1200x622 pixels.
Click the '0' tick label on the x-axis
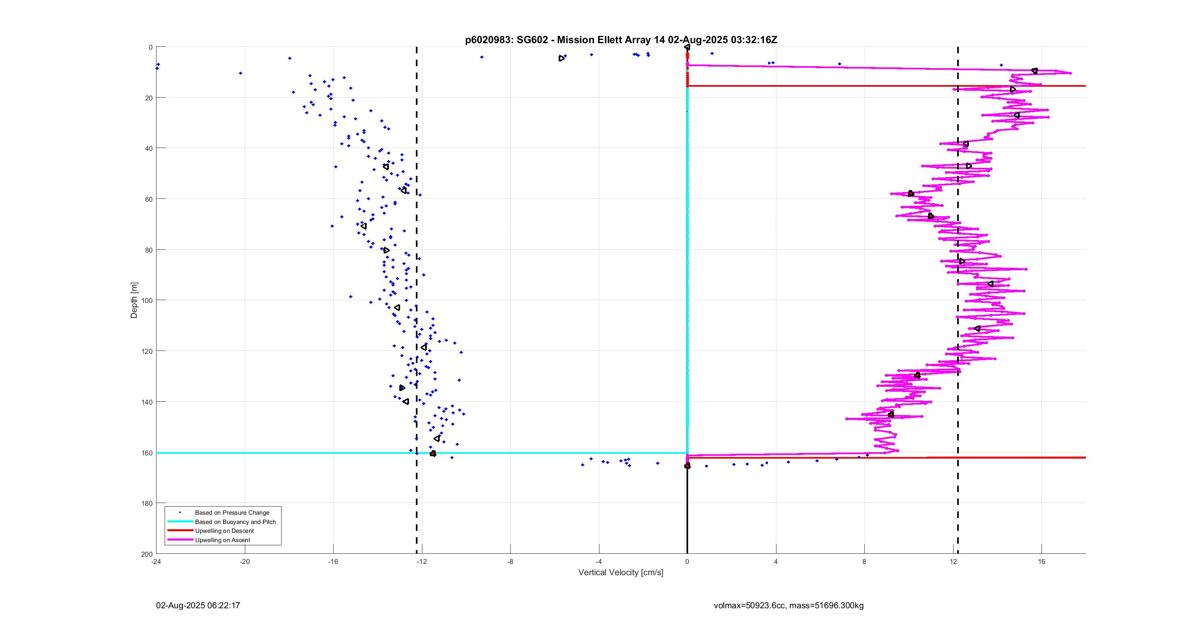[x=687, y=562]
